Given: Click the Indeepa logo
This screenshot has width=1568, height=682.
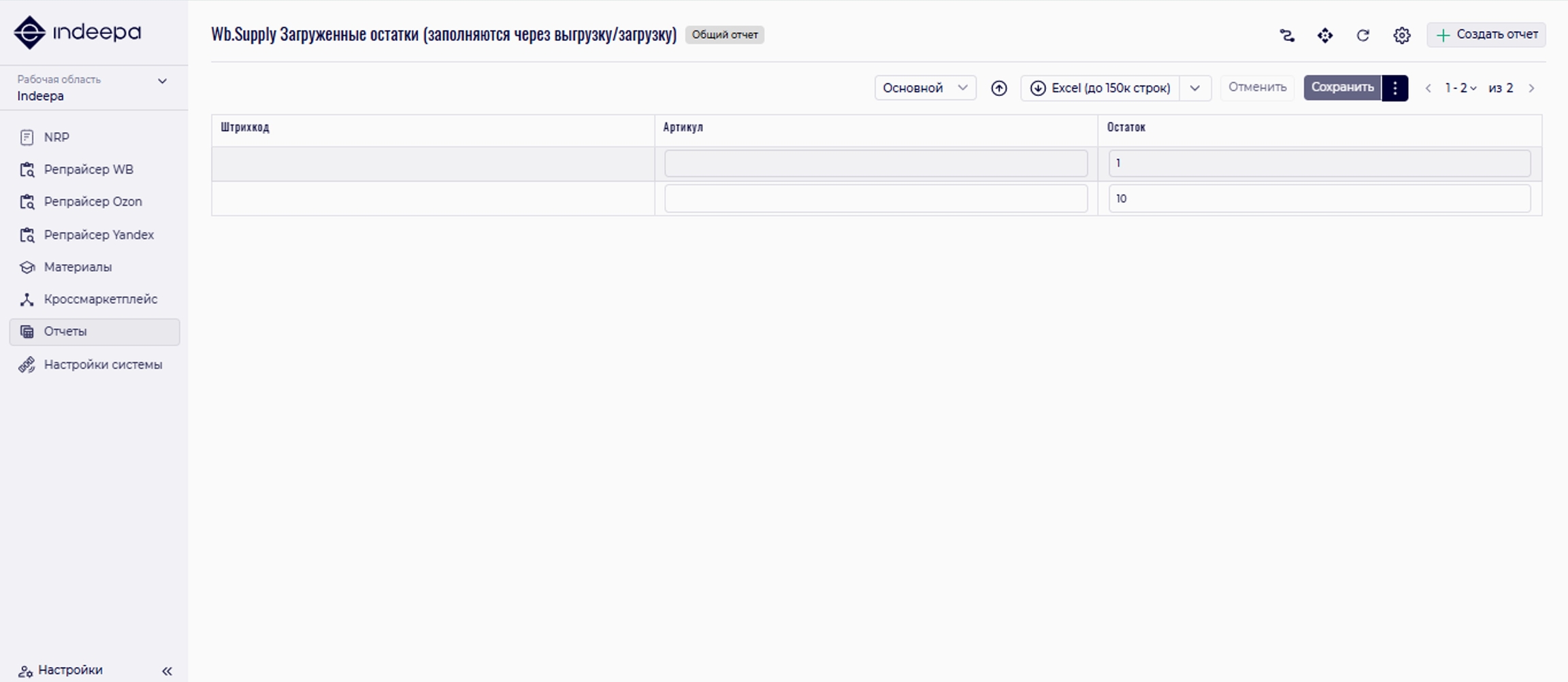Looking at the screenshot, I should (x=78, y=33).
